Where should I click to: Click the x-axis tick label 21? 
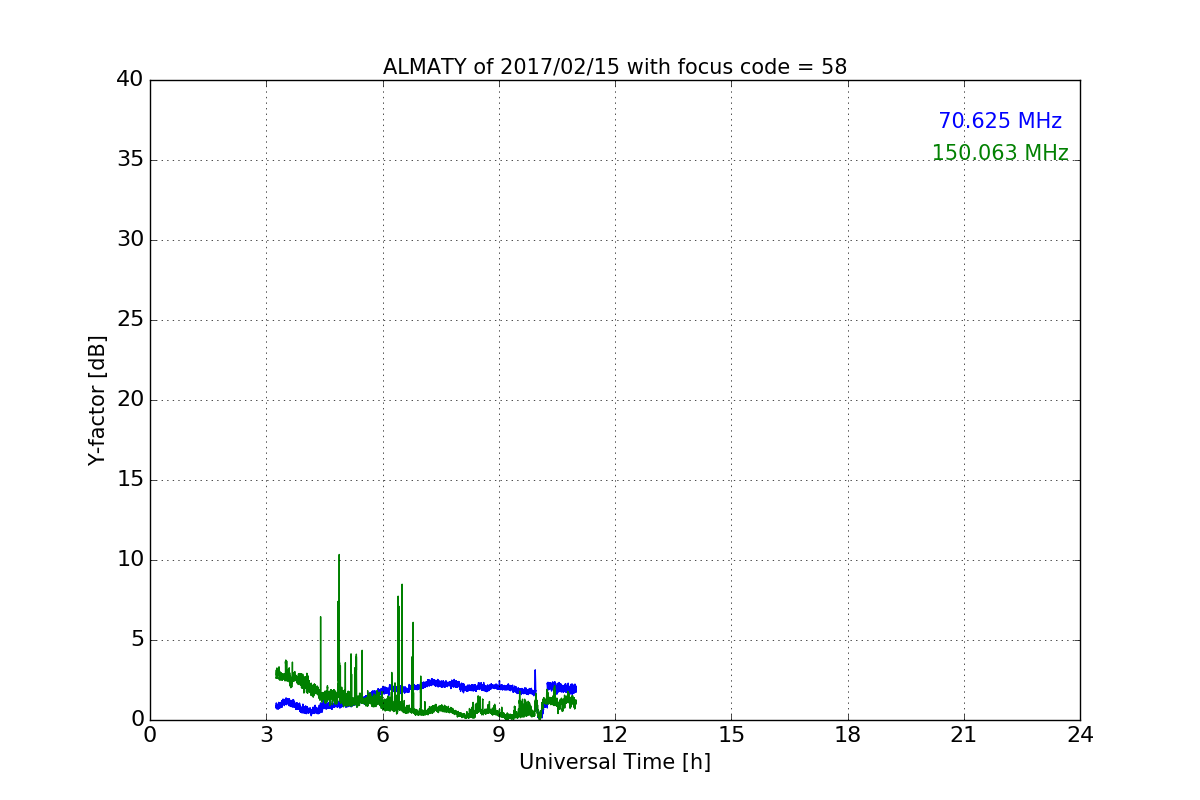point(964,734)
